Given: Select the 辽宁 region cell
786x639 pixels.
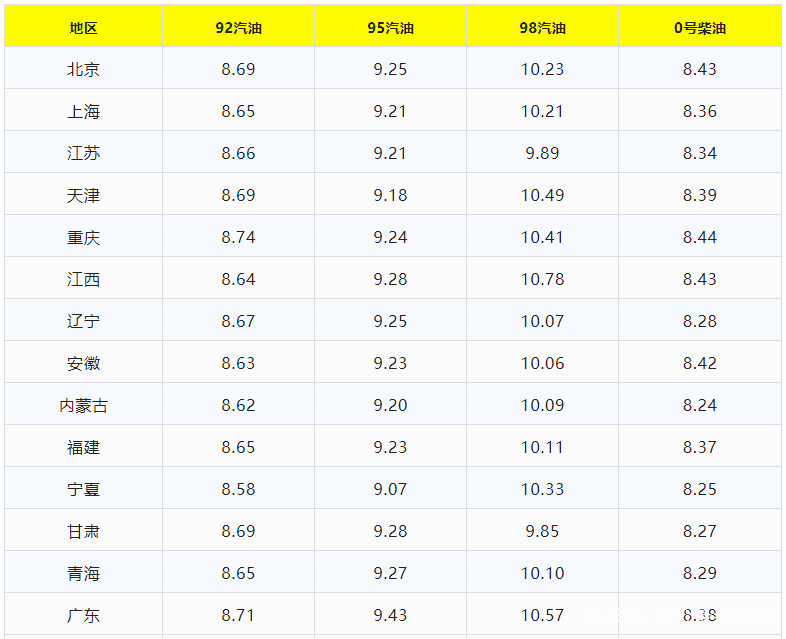Looking at the screenshot, I should [x=83, y=321].
